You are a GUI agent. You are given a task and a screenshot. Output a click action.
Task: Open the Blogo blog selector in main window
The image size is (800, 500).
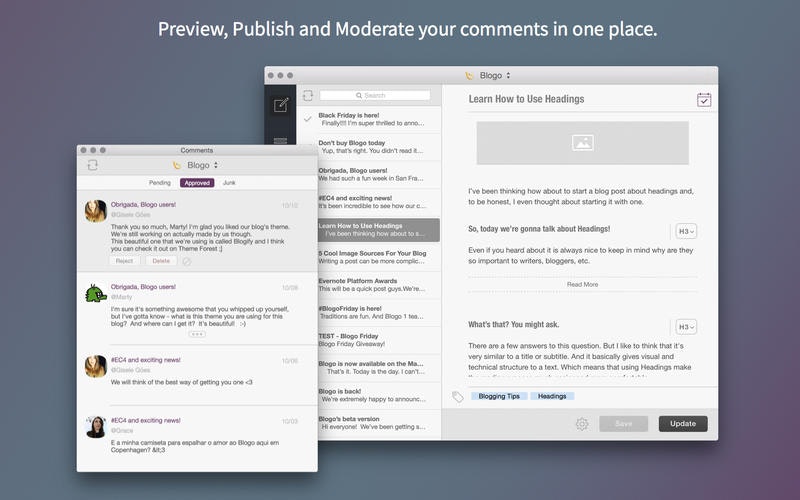coord(494,76)
